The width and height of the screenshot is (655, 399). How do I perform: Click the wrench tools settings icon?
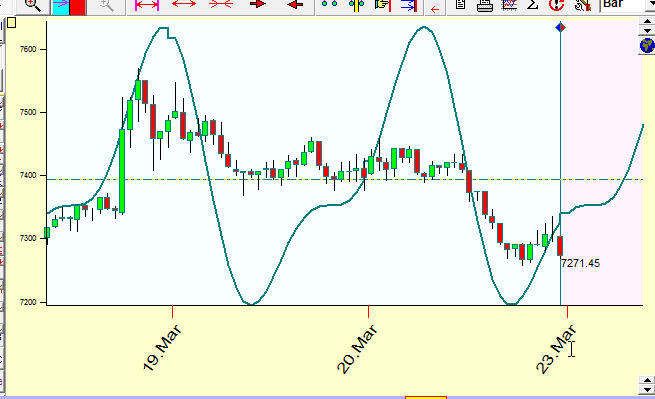582,5
